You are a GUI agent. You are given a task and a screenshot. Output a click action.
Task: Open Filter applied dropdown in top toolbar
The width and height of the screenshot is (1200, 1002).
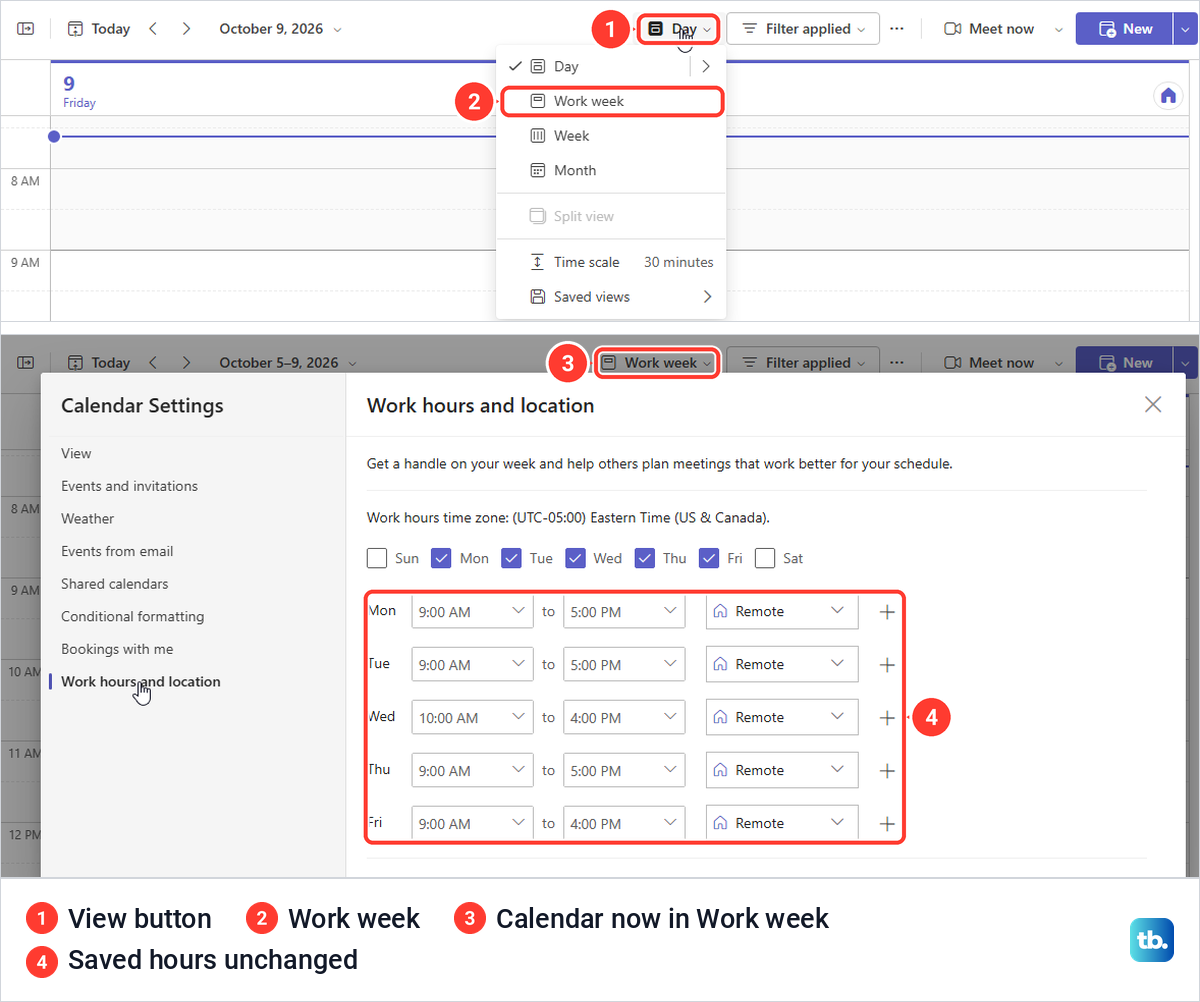803,29
